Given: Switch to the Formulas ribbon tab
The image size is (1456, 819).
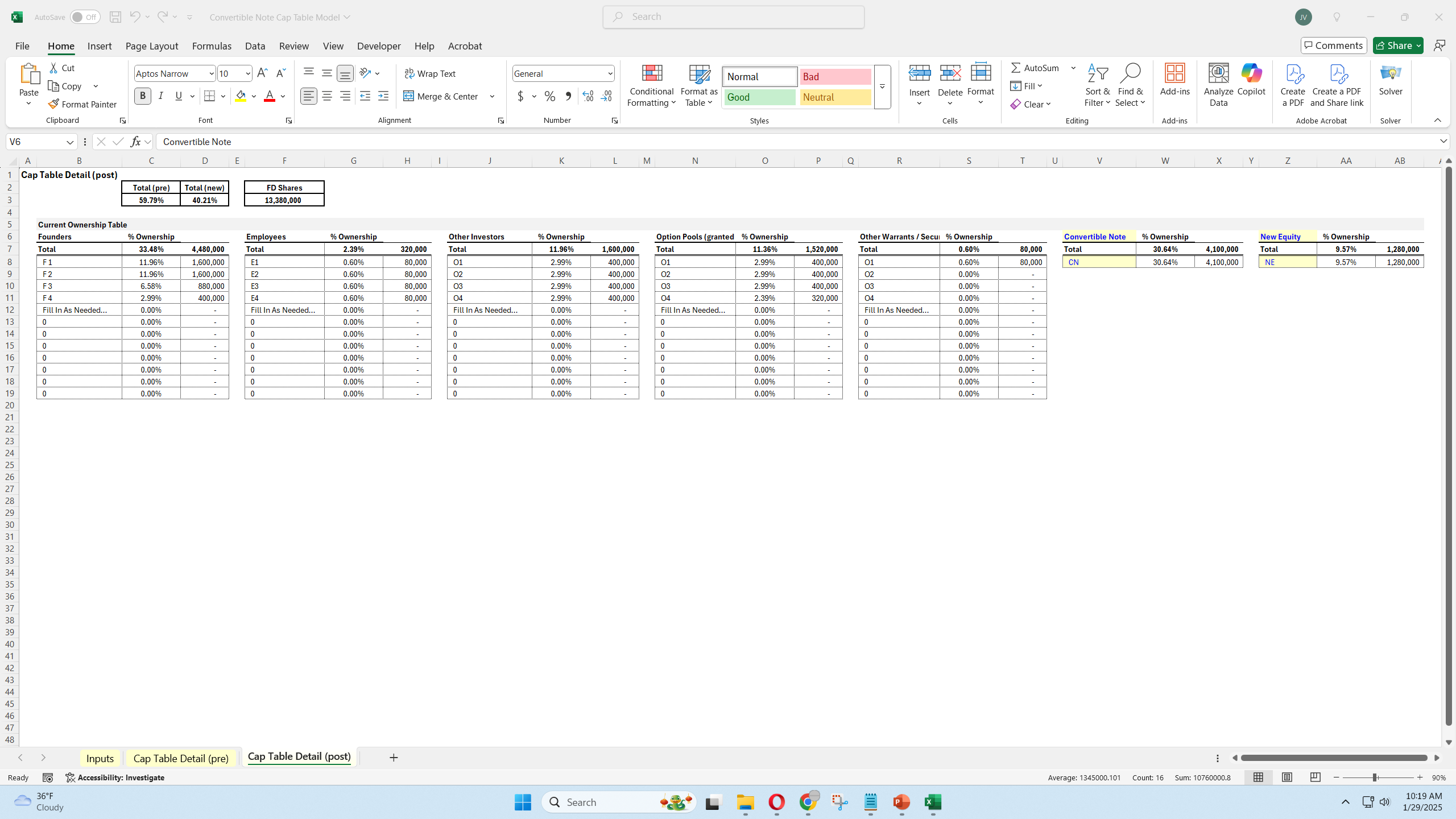Looking at the screenshot, I should [x=212, y=46].
